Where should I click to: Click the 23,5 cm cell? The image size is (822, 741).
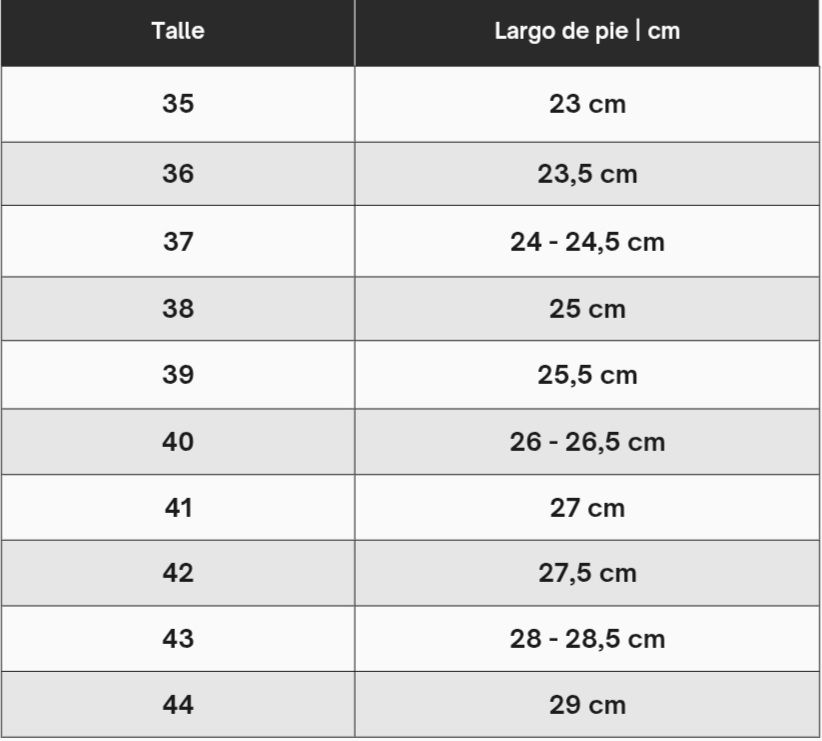[587, 174]
